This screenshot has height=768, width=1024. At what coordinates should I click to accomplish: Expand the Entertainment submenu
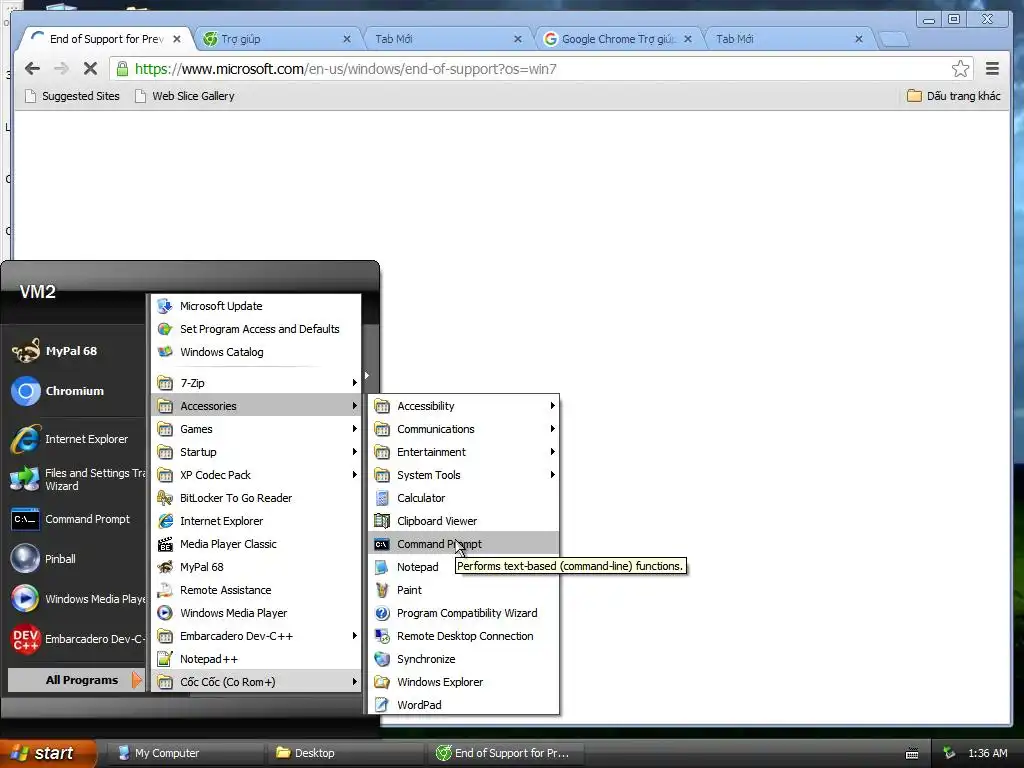464,452
